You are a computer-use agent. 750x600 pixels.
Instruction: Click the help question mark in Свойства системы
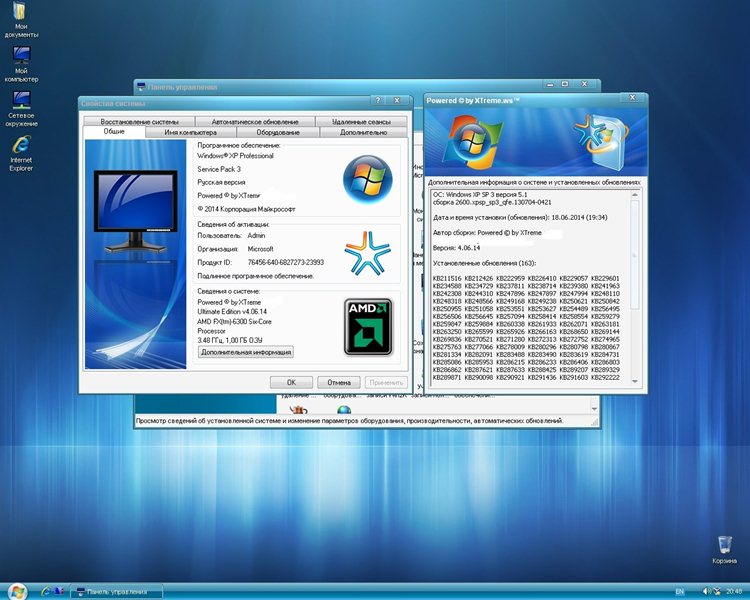[x=378, y=100]
